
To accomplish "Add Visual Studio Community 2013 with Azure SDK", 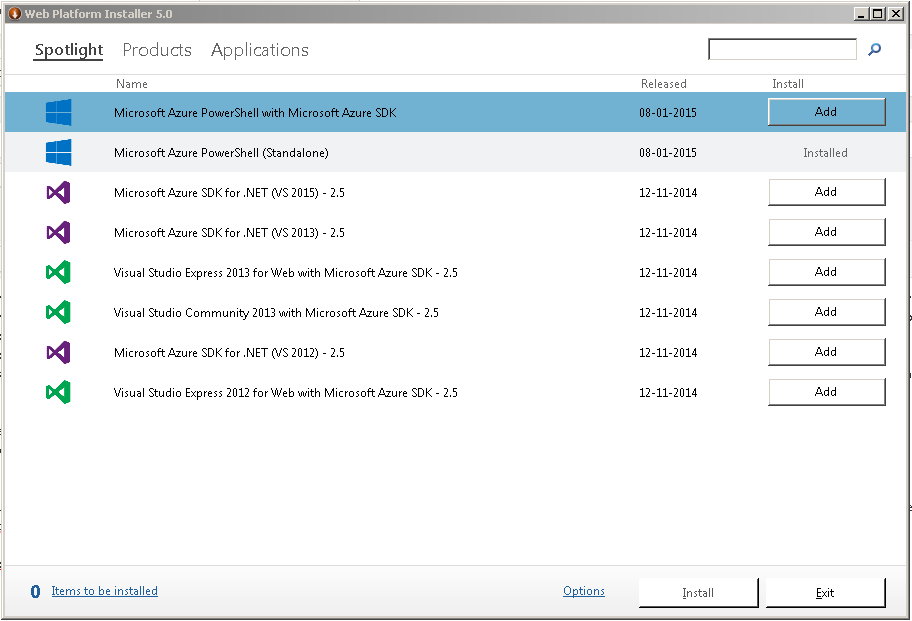I will [x=826, y=312].
